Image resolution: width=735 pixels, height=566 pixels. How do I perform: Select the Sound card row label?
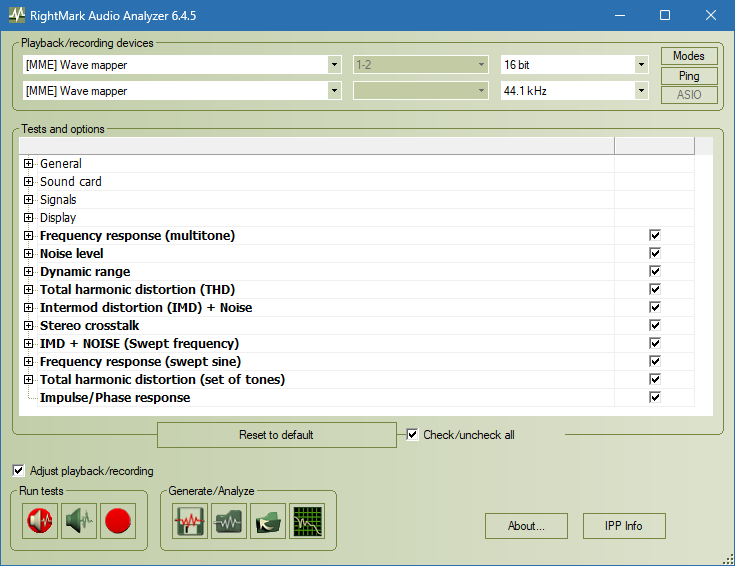coord(71,181)
